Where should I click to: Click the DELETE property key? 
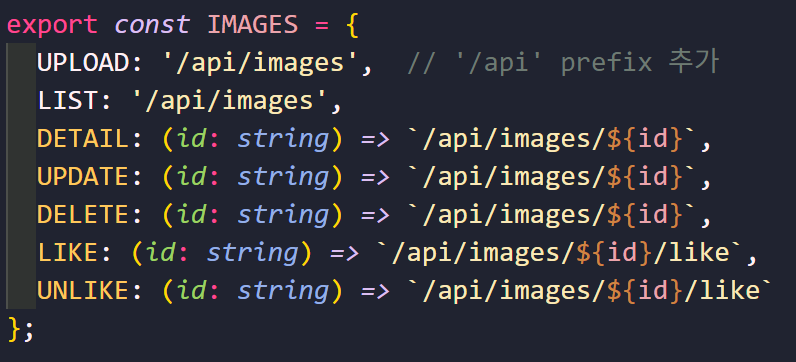click(x=83, y=215)
